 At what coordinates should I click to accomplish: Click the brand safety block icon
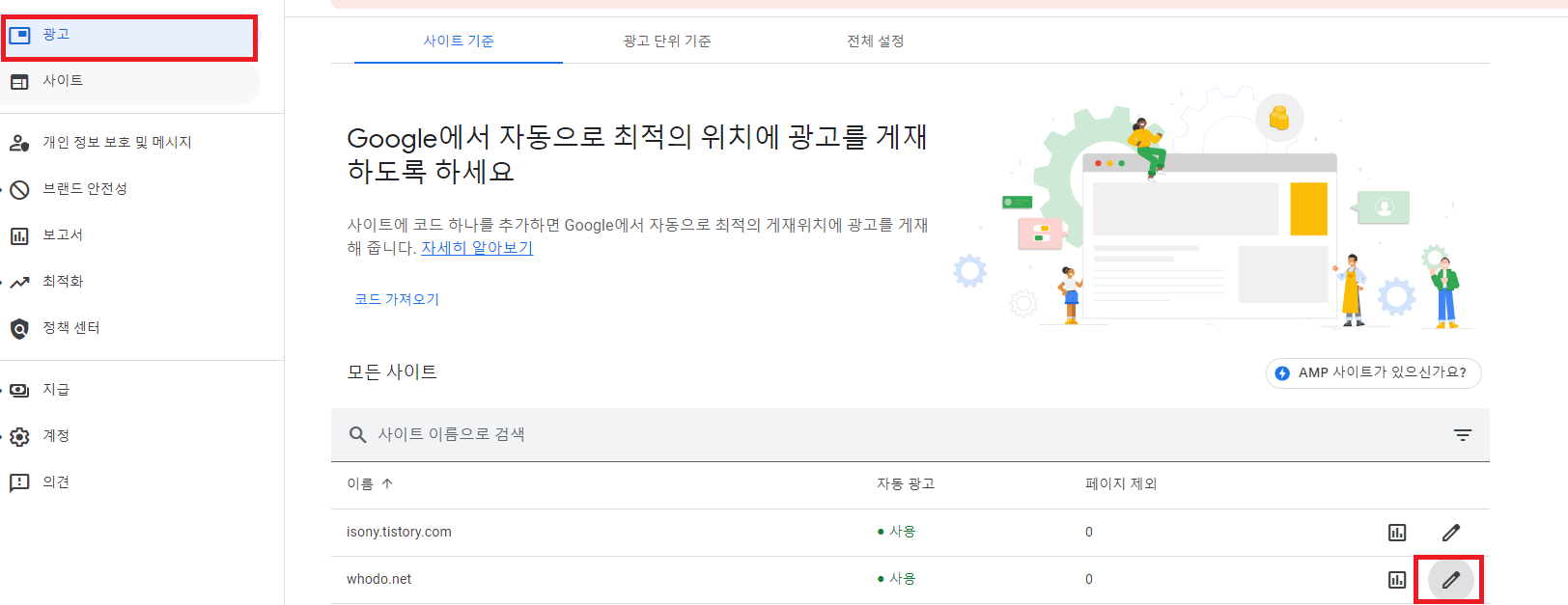click(x=19, y=189)
